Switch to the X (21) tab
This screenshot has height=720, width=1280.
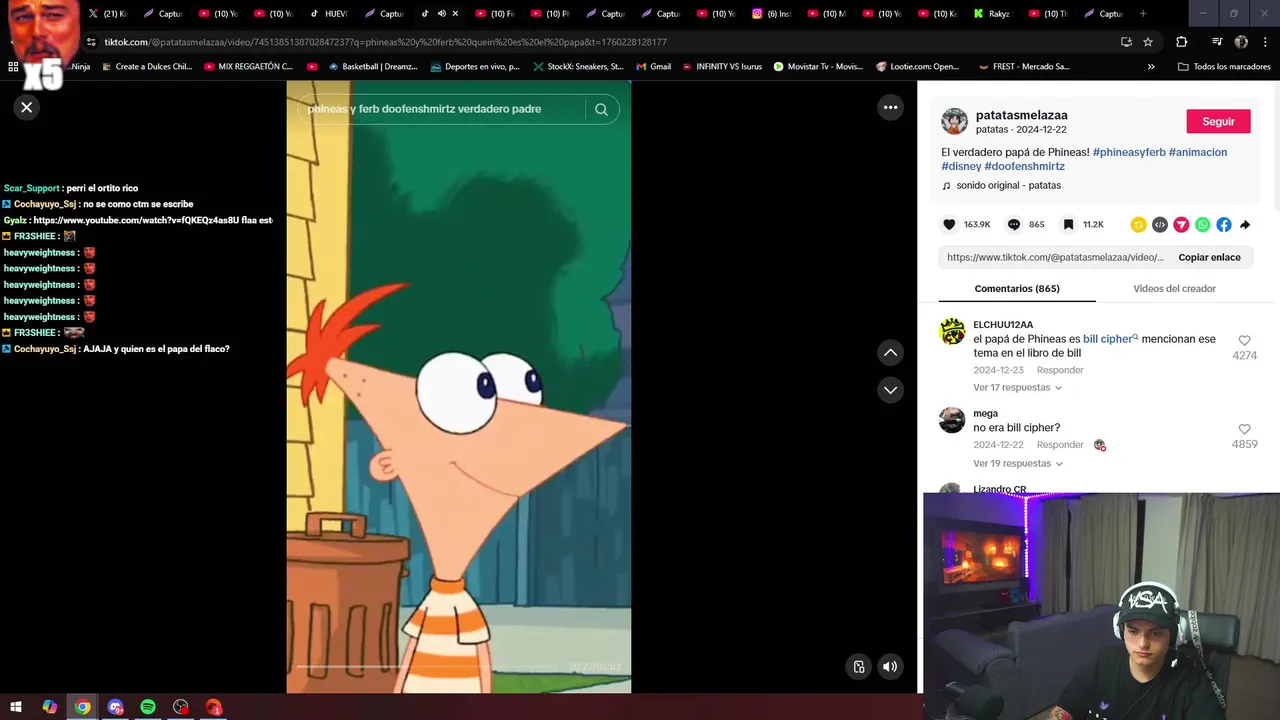coord(108,14)
